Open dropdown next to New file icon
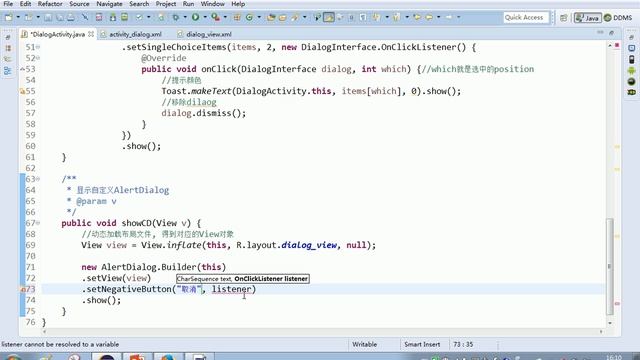 click(x=18, y=17)
